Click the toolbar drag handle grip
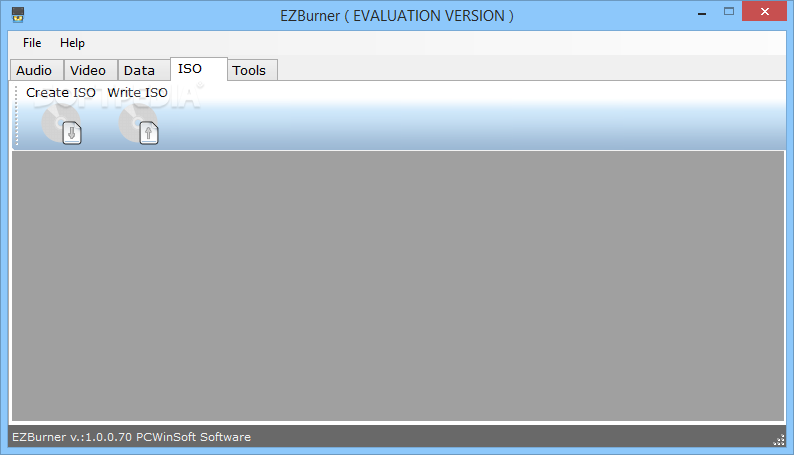This screenshot has height=455, width=794. (17, 116)
